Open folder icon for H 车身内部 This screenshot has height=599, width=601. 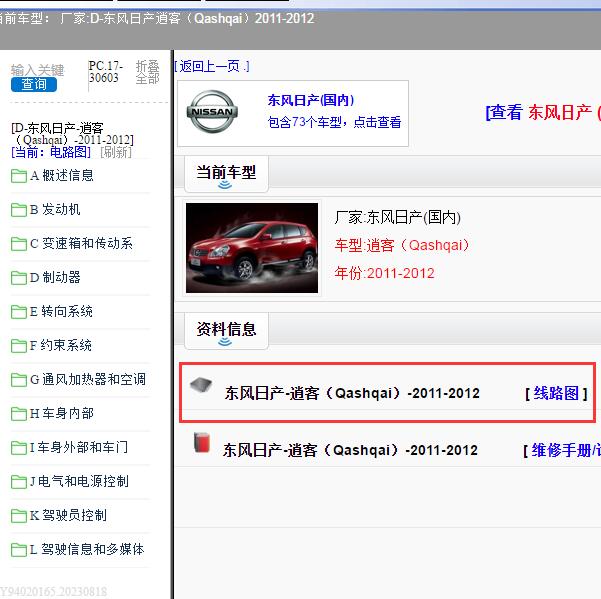(19, 414)
